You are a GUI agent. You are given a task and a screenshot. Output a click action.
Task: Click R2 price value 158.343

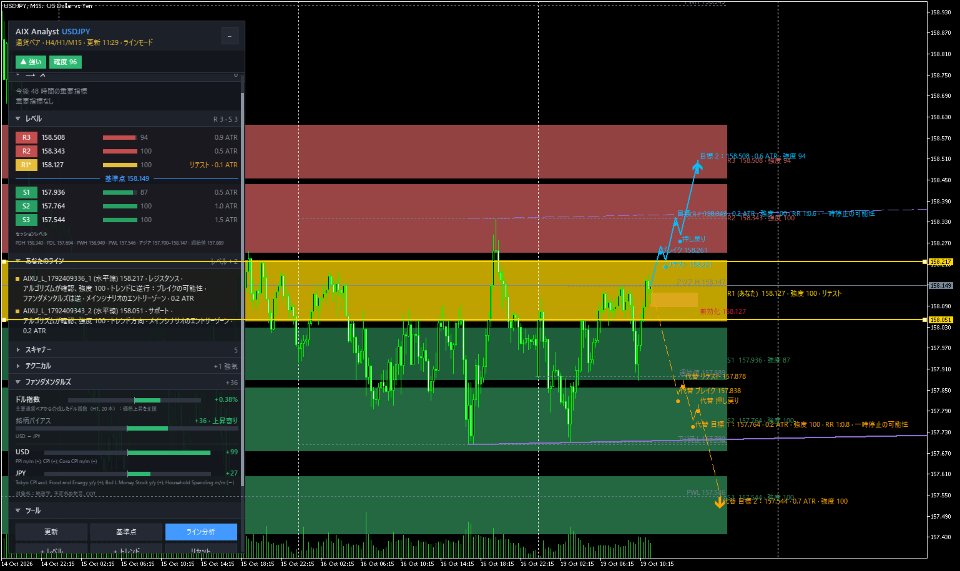[53, 151]
